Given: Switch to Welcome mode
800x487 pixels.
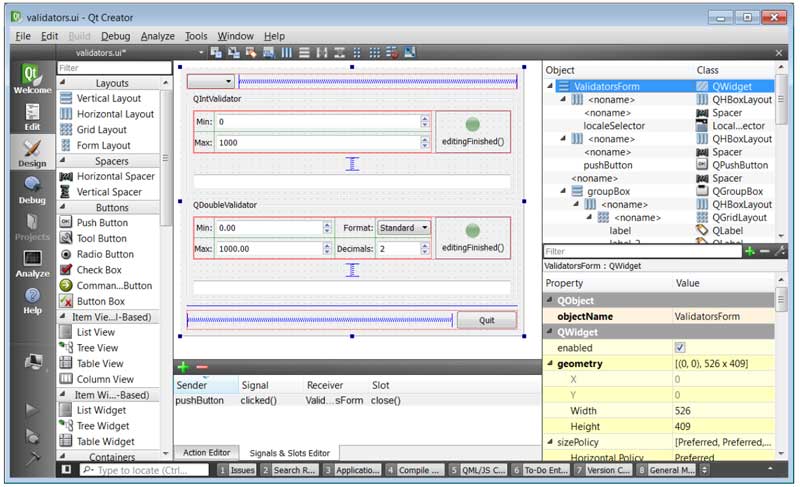Looking at the screenshot, I should pos(32,79).
